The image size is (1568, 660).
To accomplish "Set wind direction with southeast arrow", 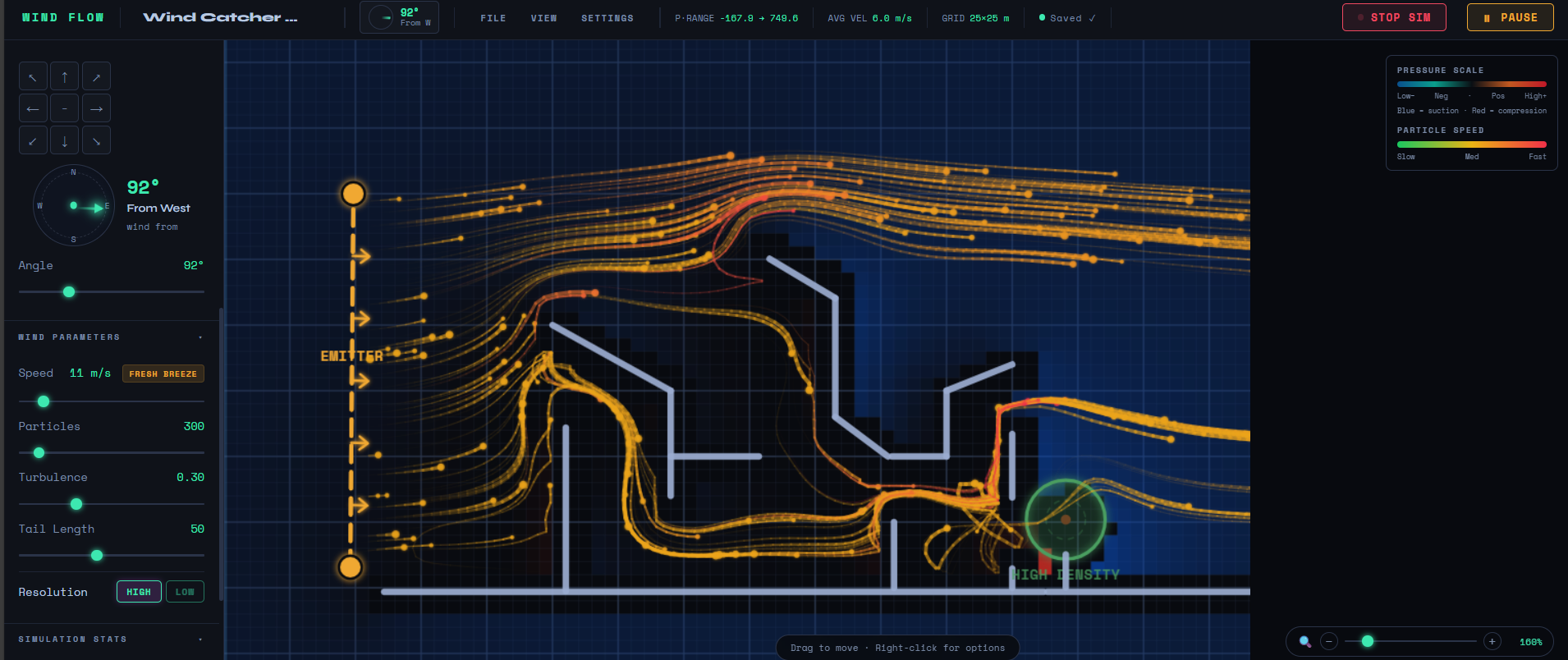I will pyautogui.click(x=96, y=140).
